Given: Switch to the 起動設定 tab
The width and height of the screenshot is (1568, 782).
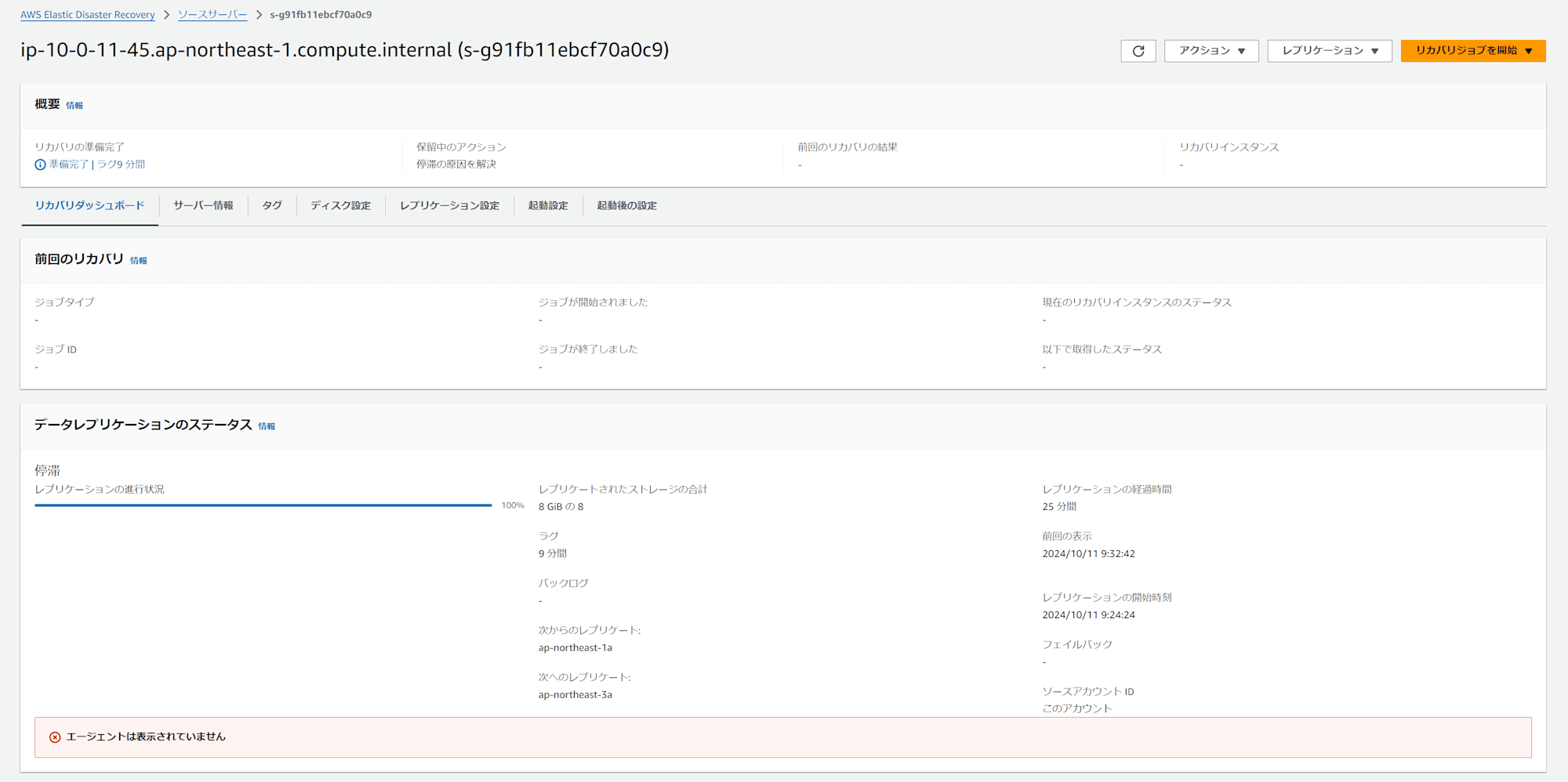Looking at the screenshot, I should [548, 205].
